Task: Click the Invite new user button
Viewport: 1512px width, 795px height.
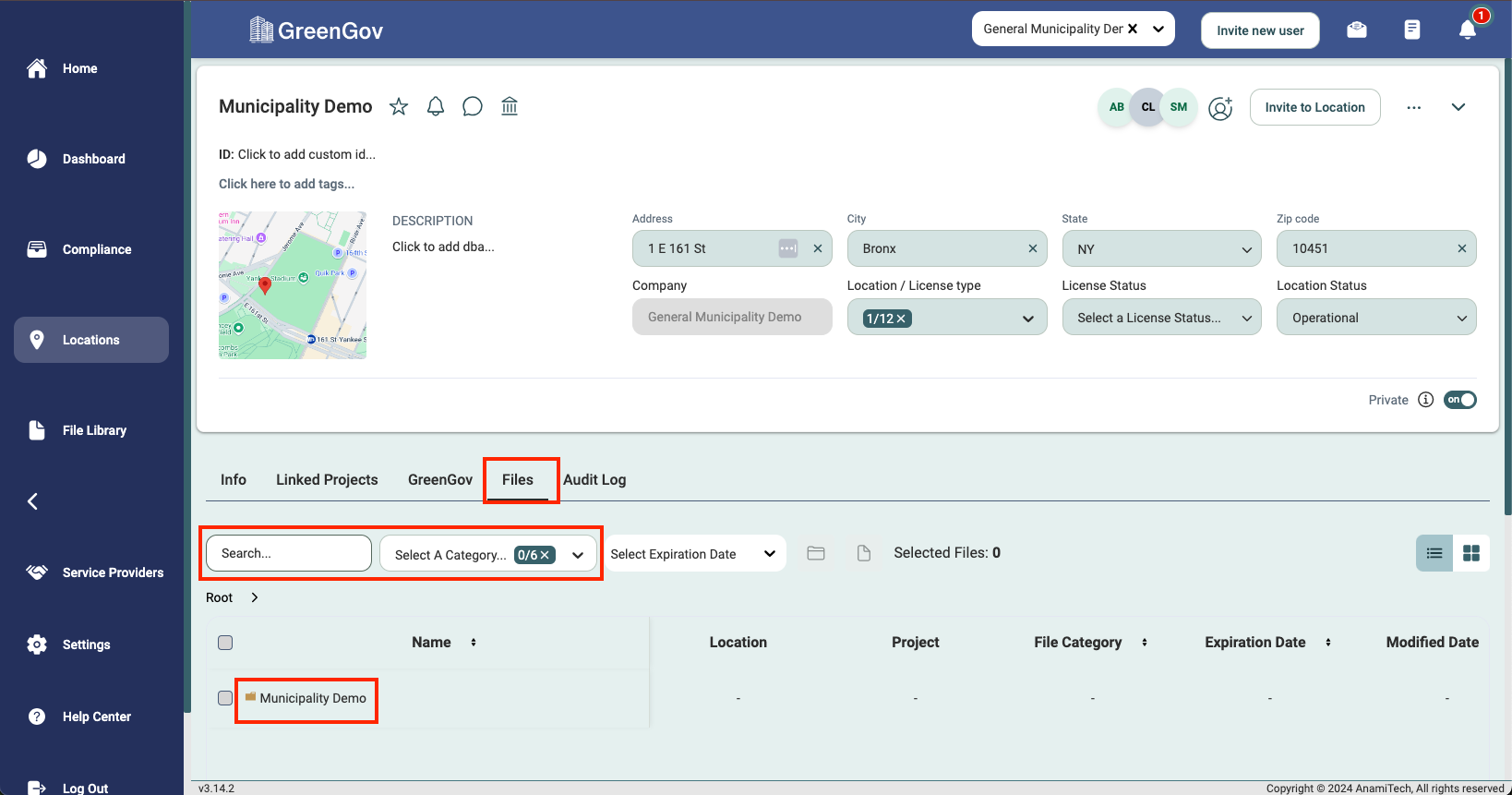Action: pos(1260,30)
